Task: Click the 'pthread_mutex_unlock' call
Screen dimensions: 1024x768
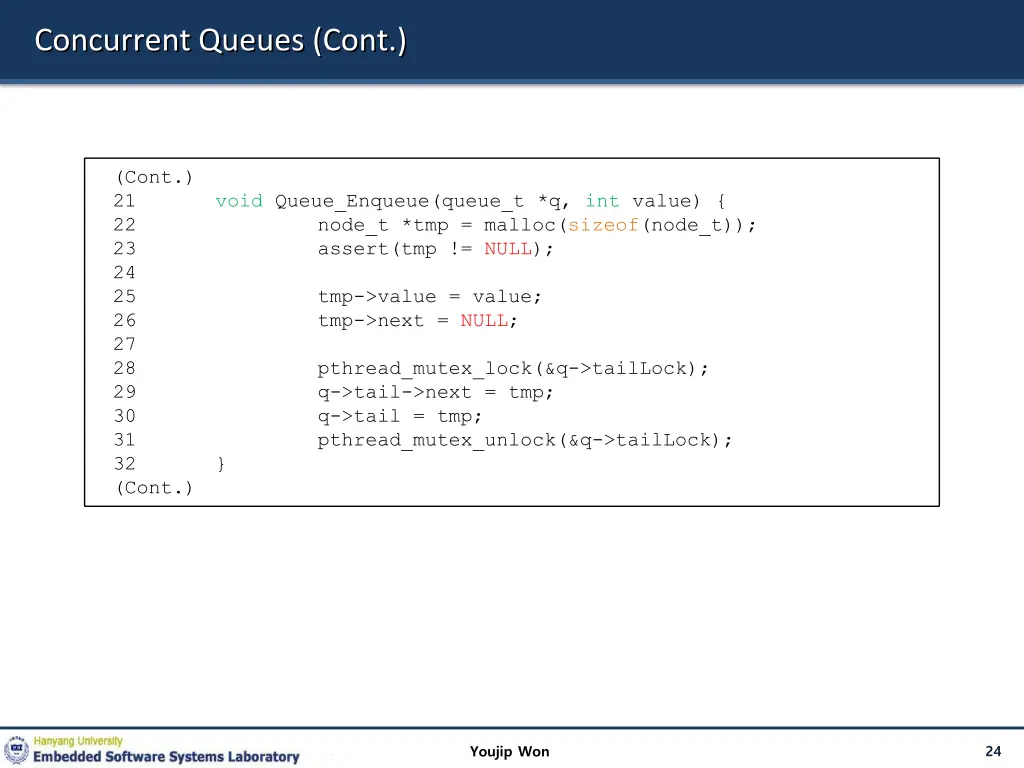Action: point(437,440)
